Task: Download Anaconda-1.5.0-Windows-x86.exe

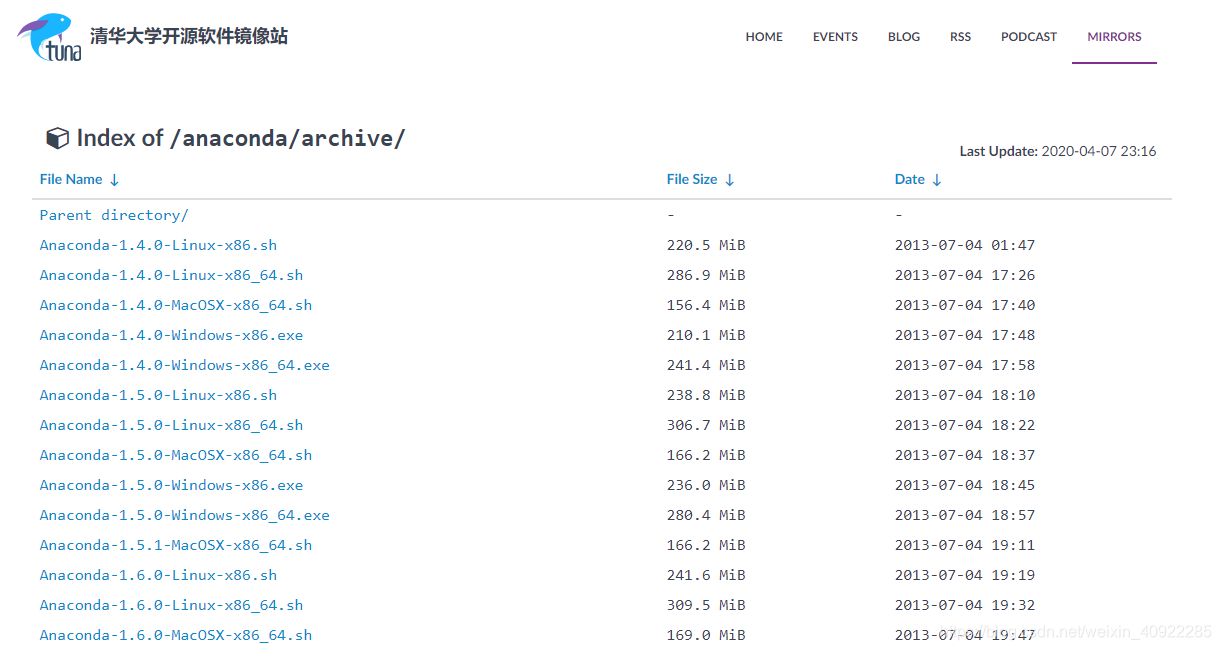Action: pos(171,485)
